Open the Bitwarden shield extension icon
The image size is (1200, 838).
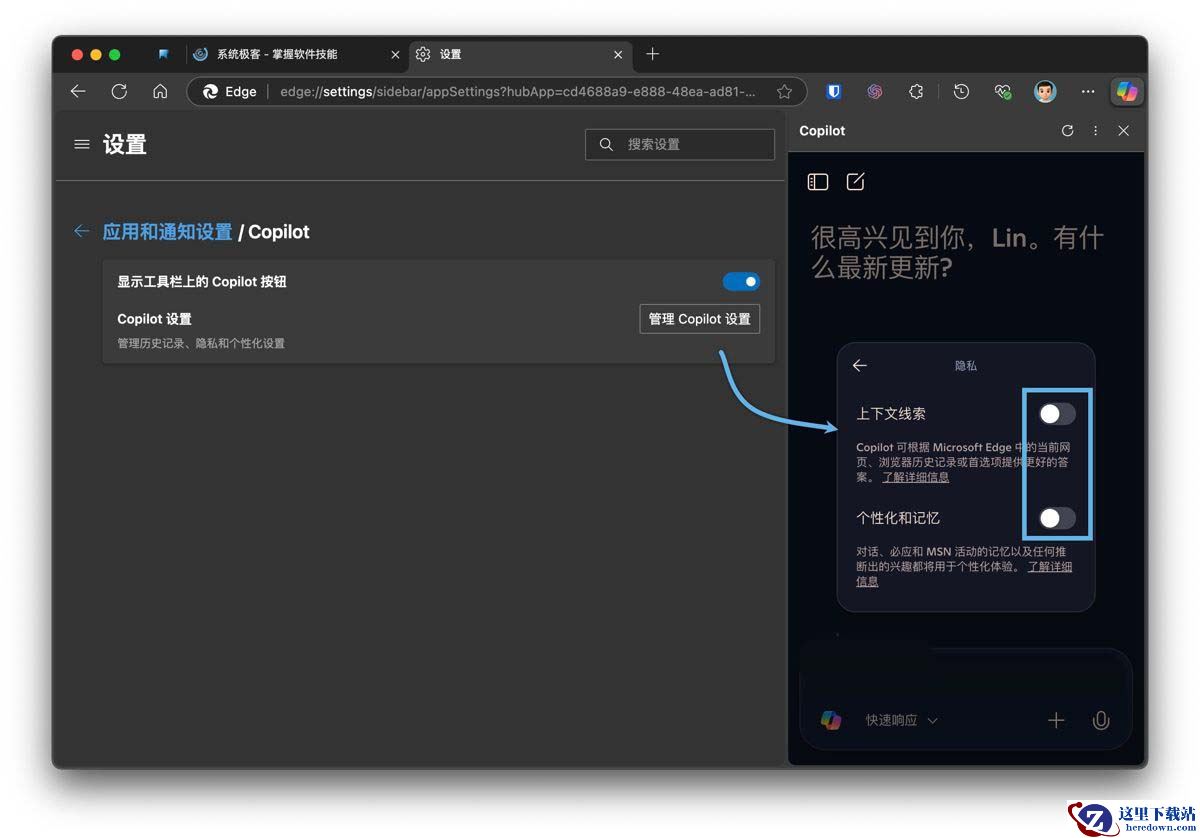click(x=833, y=91)
